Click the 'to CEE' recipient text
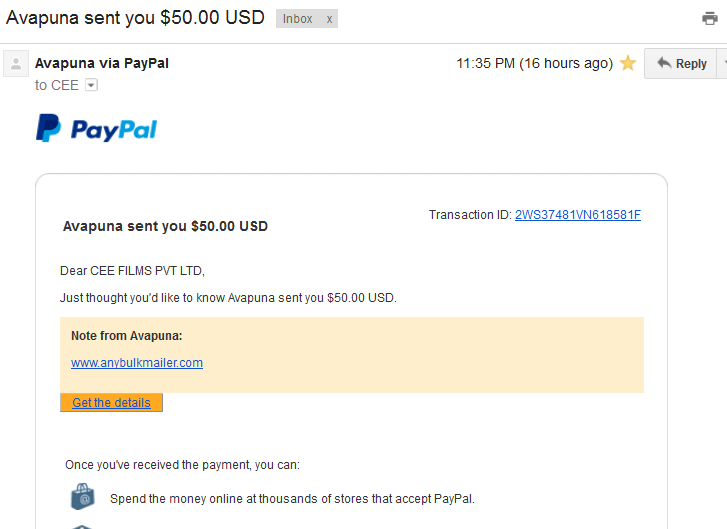The image size is (727, 529). click(x=57, y=85)
